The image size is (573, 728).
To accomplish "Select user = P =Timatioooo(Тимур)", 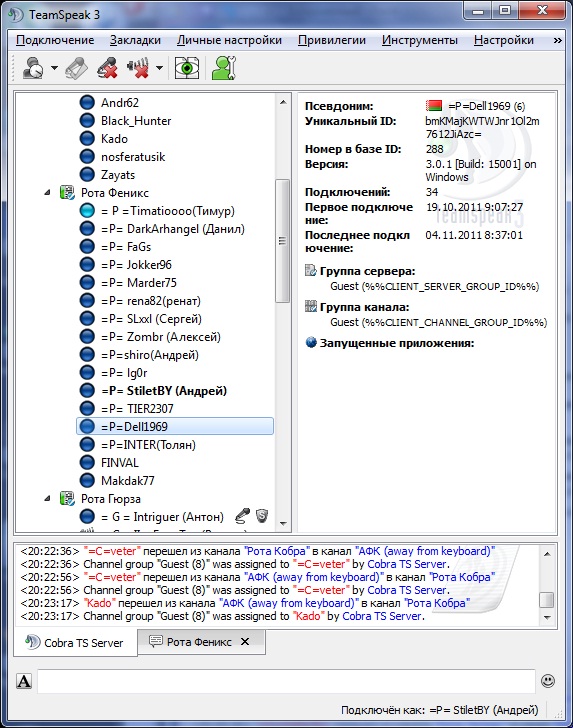I will [x=168, y=211].
